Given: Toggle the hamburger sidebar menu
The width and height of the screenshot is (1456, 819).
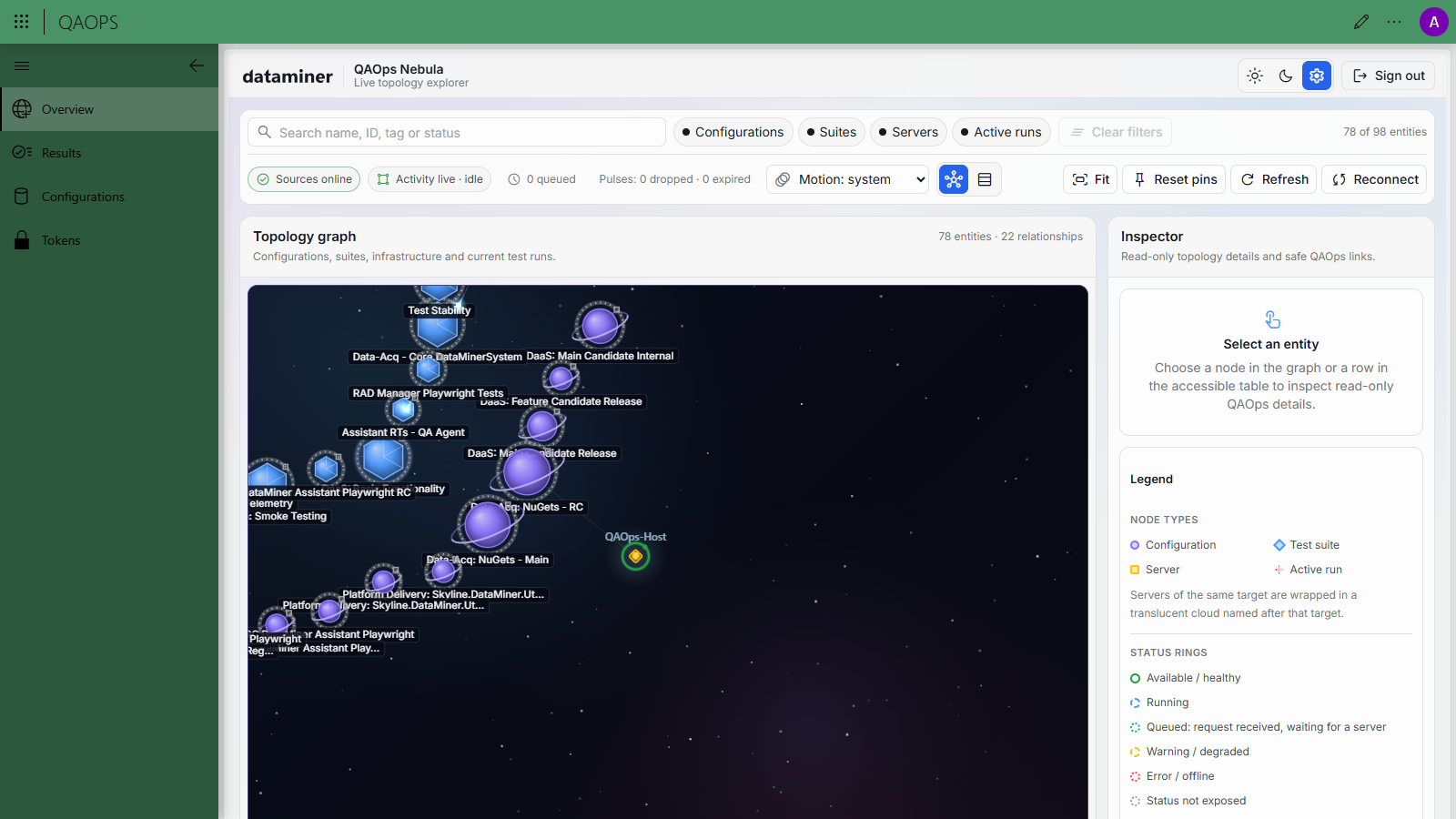Looking at the screenshot, I should pos(22,66).
